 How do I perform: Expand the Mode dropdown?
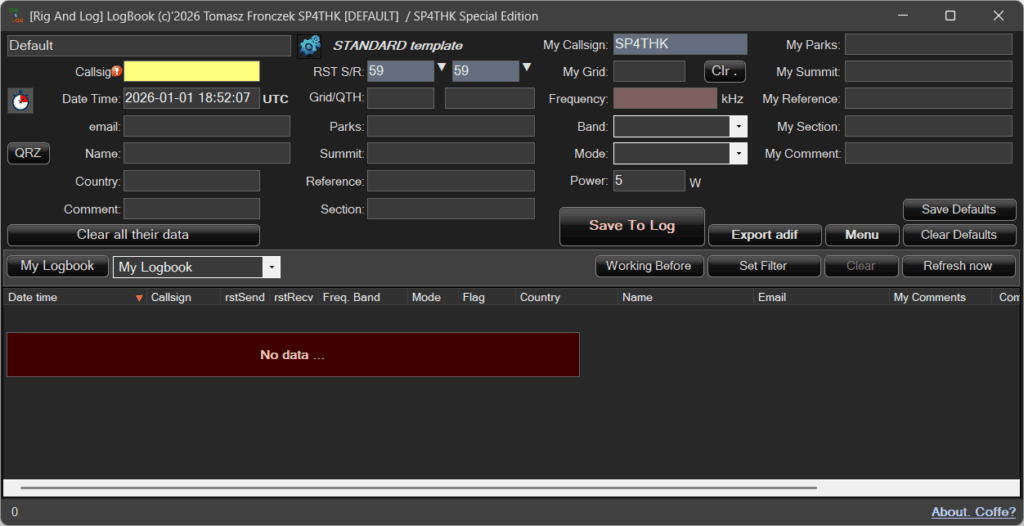(738, 154)
